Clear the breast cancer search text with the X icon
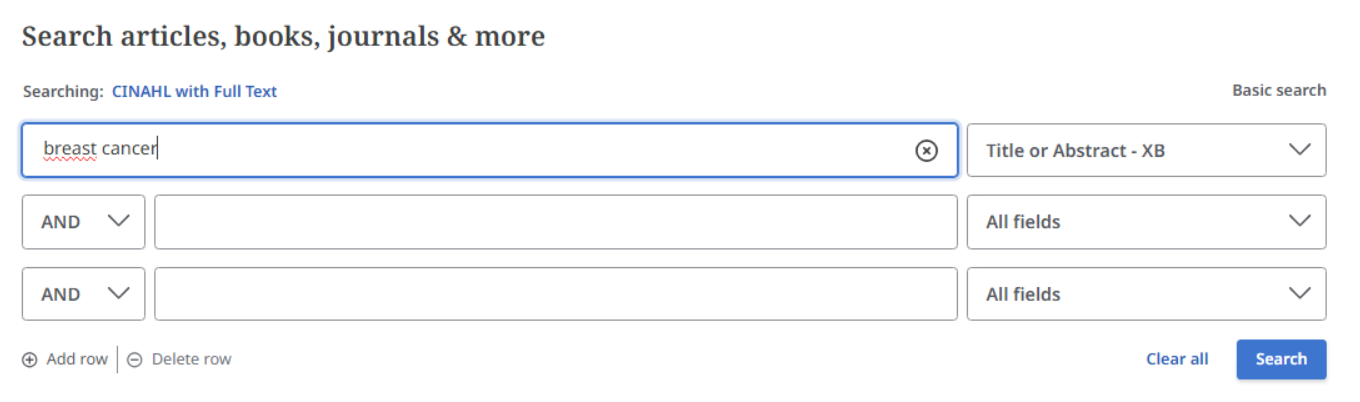The width and height of the screenshot is (1360, 402). click(x=926, y=150)
